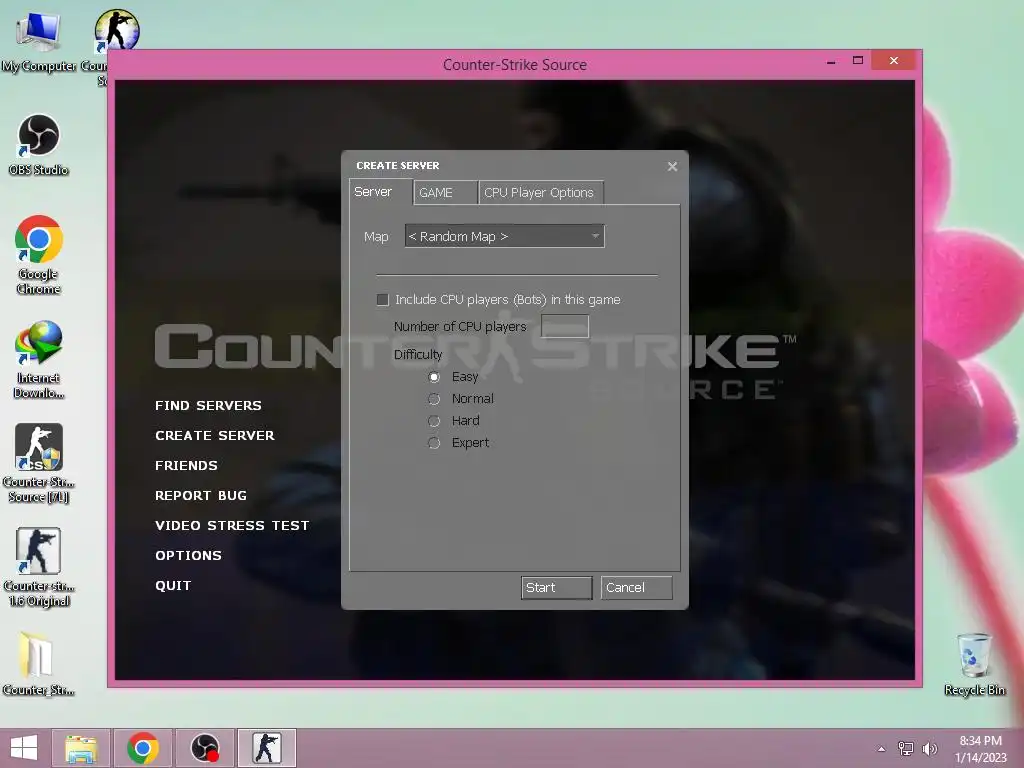The image size is (1024, 768).
Task: Click REPORT BUG menu entry
Action: coord(201,496)
